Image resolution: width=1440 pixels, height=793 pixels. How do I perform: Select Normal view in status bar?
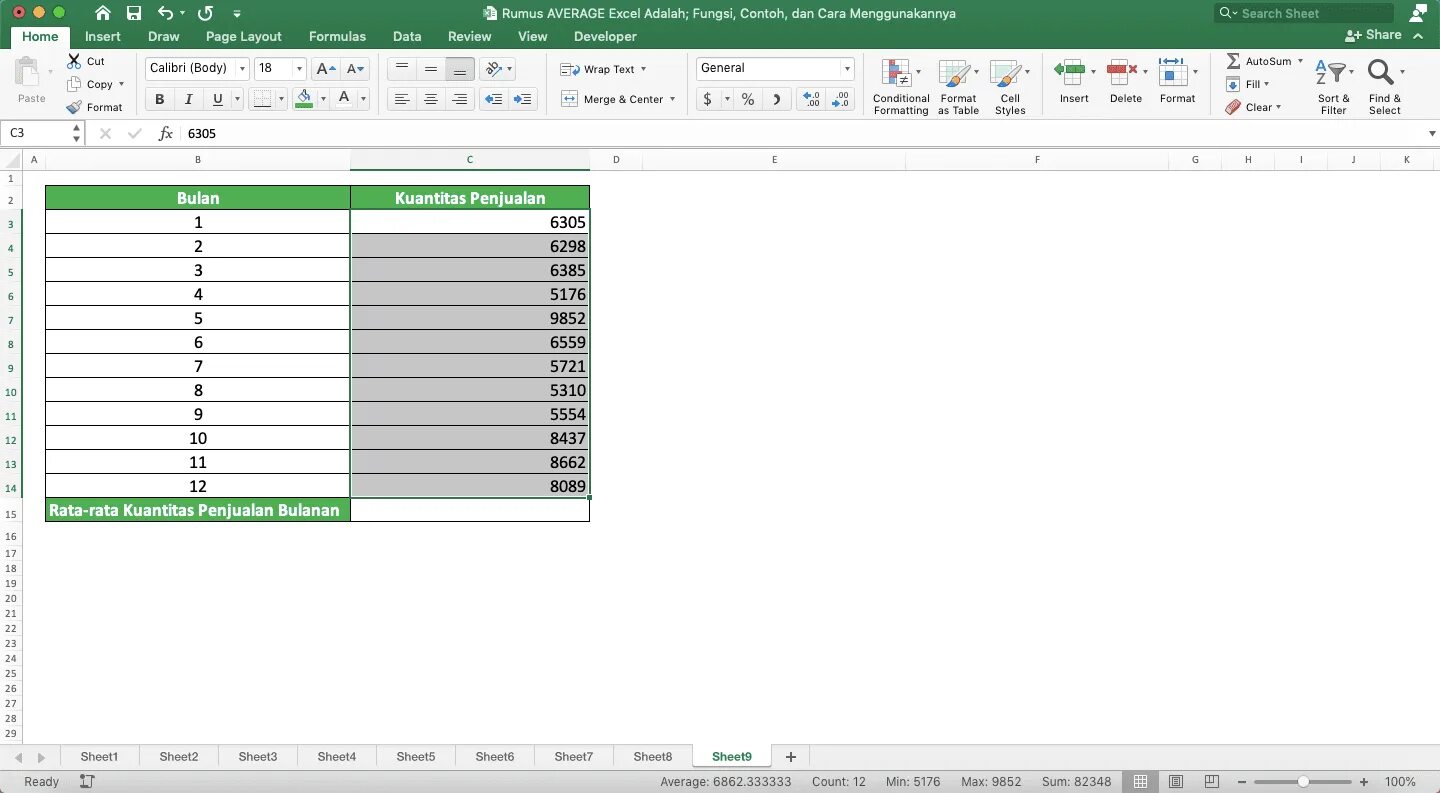coord(1140,782)
